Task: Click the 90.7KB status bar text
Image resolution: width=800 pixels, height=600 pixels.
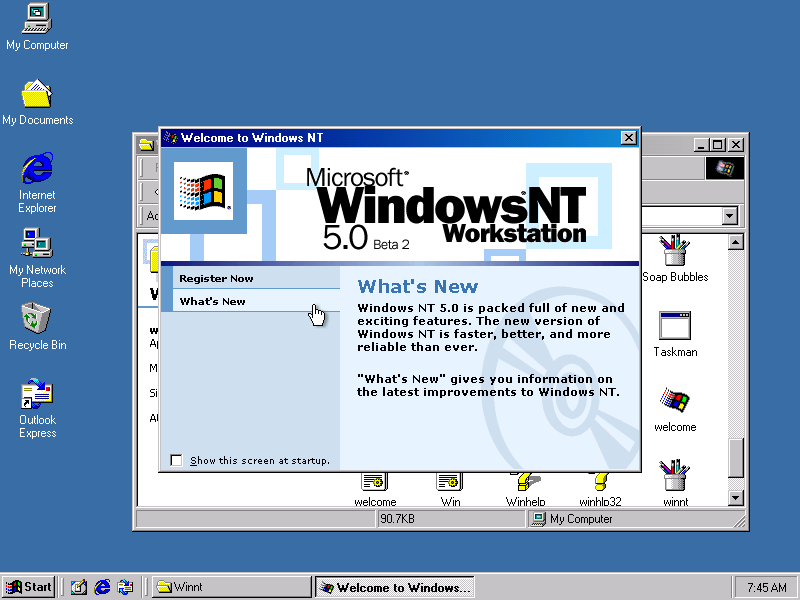Action: pyautogui.click(x=397, y=519)
